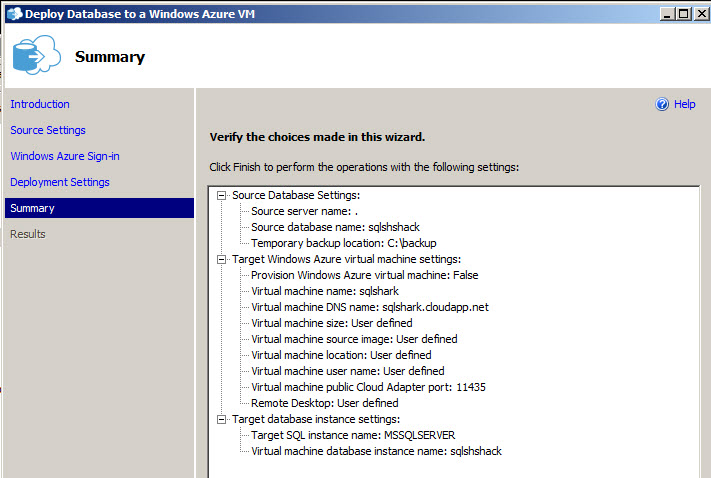Click the wizard title bar app icon
The height and width of the screenshot is (478, 711).
coord(15,14)
